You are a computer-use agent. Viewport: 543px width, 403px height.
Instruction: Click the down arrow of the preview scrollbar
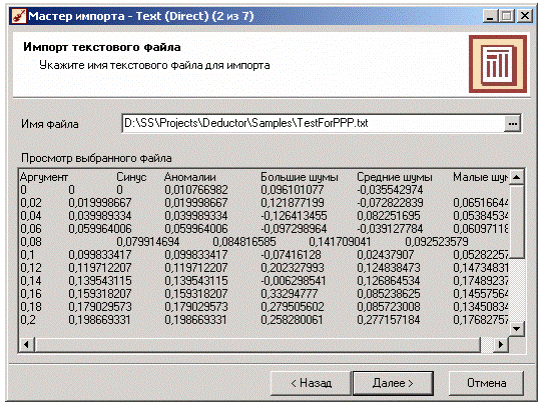pos(516,328)
